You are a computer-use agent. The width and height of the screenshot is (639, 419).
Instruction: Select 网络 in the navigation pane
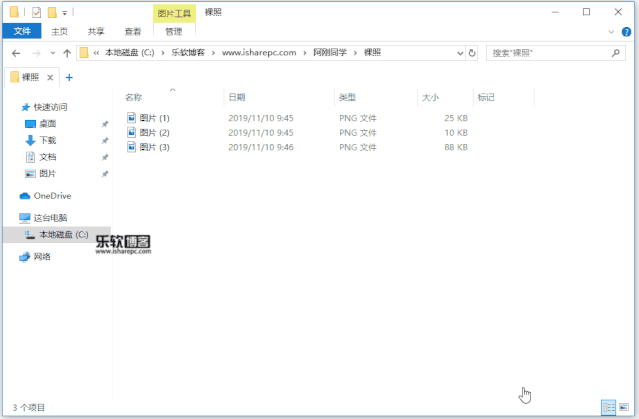tap(42, 257)
